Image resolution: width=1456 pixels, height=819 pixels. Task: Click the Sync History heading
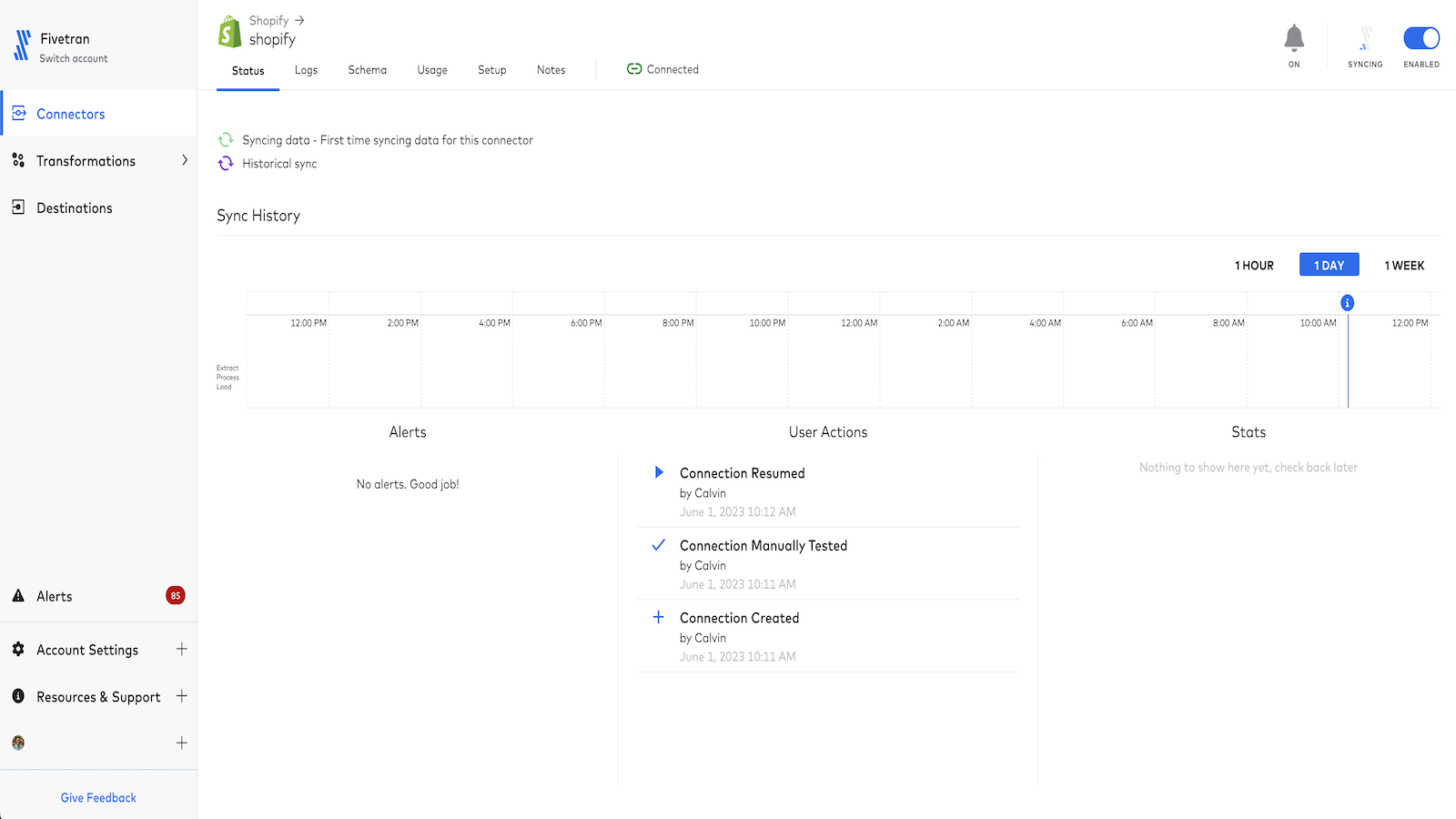click(x=258, y=216)
